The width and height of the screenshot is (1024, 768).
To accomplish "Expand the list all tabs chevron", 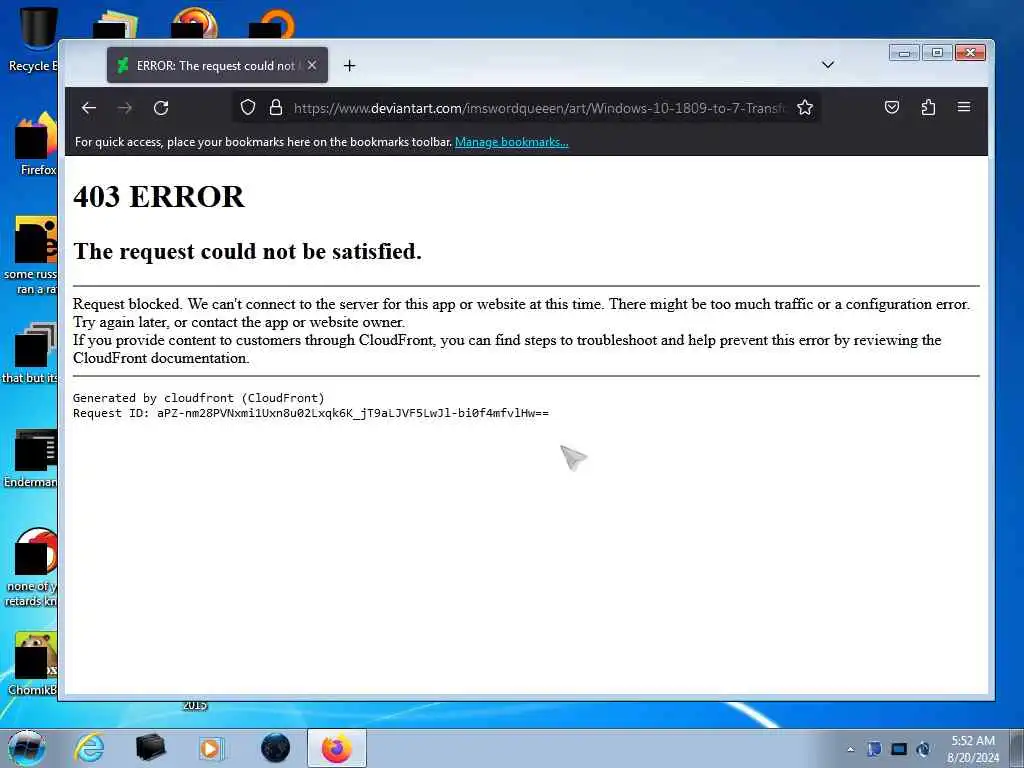I will (827, 65).
